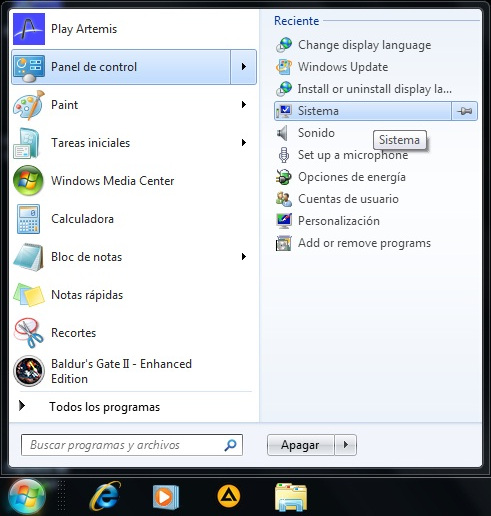The width and height of the screenshot is (491, 516).
Task: Open Windows Media Player from taskbar
Action: point(166,497)
